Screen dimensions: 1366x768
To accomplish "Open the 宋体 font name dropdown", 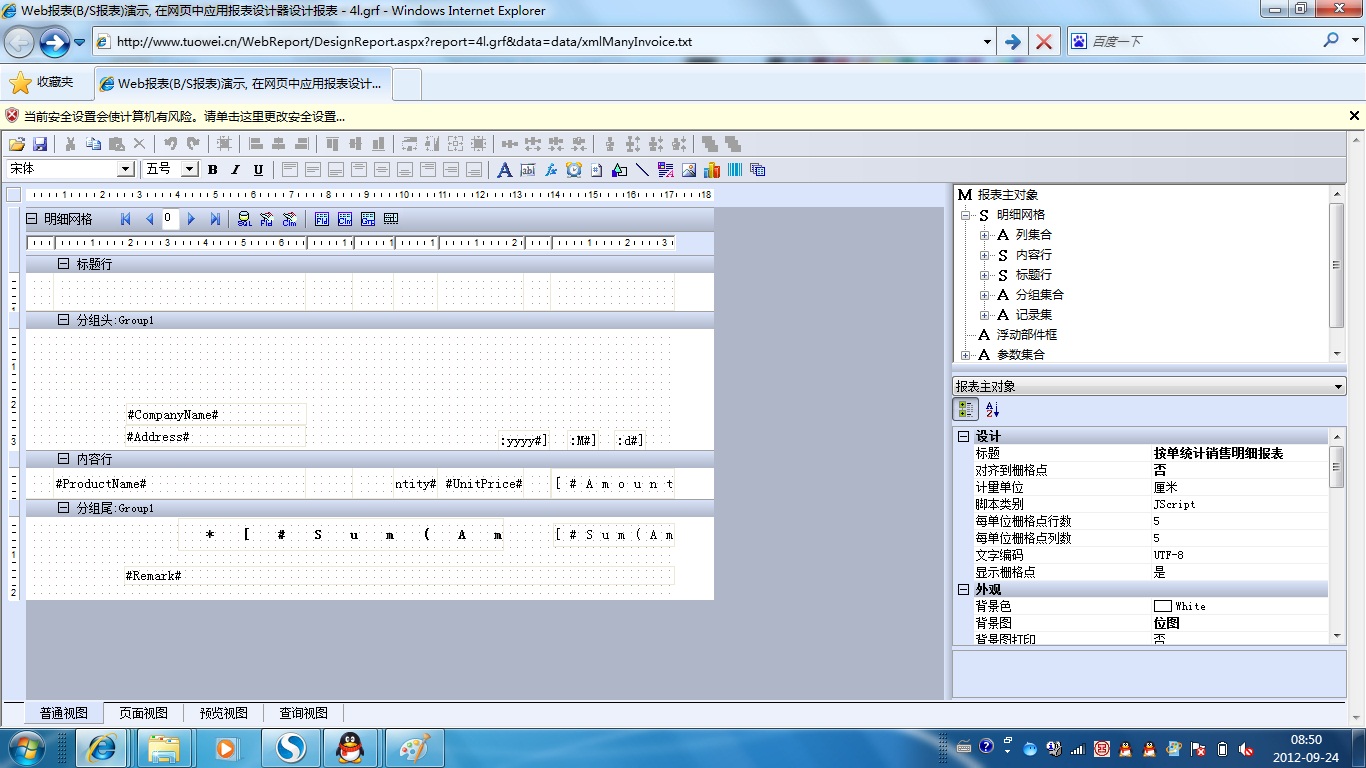I will pos(125,170).
